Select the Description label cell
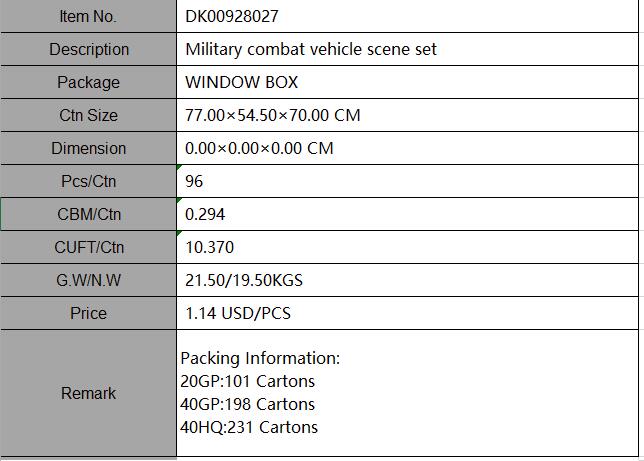Image resolution: width=644 pixels, height=461 pixels. pyautogui.click(x=88, y=49)
